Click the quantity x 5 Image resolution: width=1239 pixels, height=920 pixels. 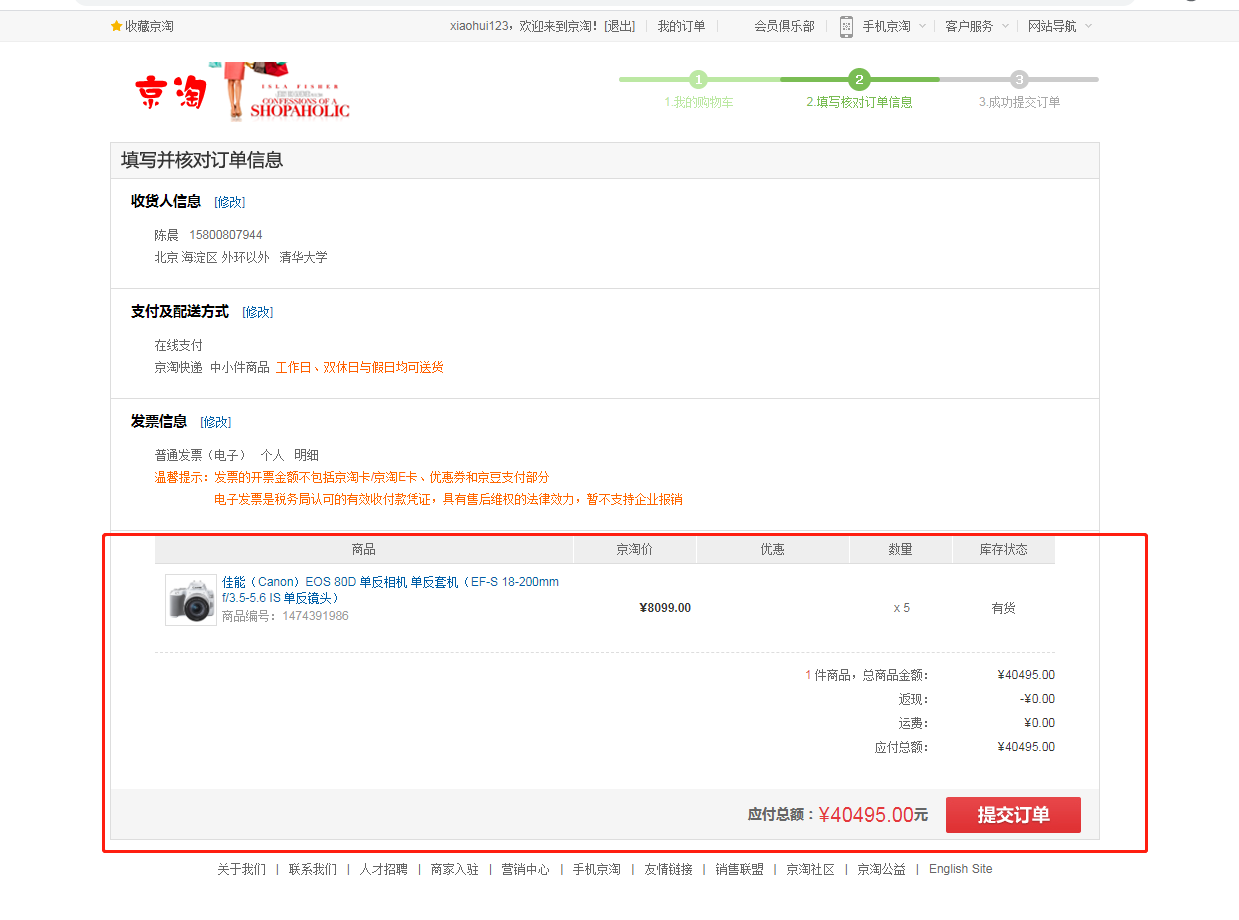coord(902,607)
